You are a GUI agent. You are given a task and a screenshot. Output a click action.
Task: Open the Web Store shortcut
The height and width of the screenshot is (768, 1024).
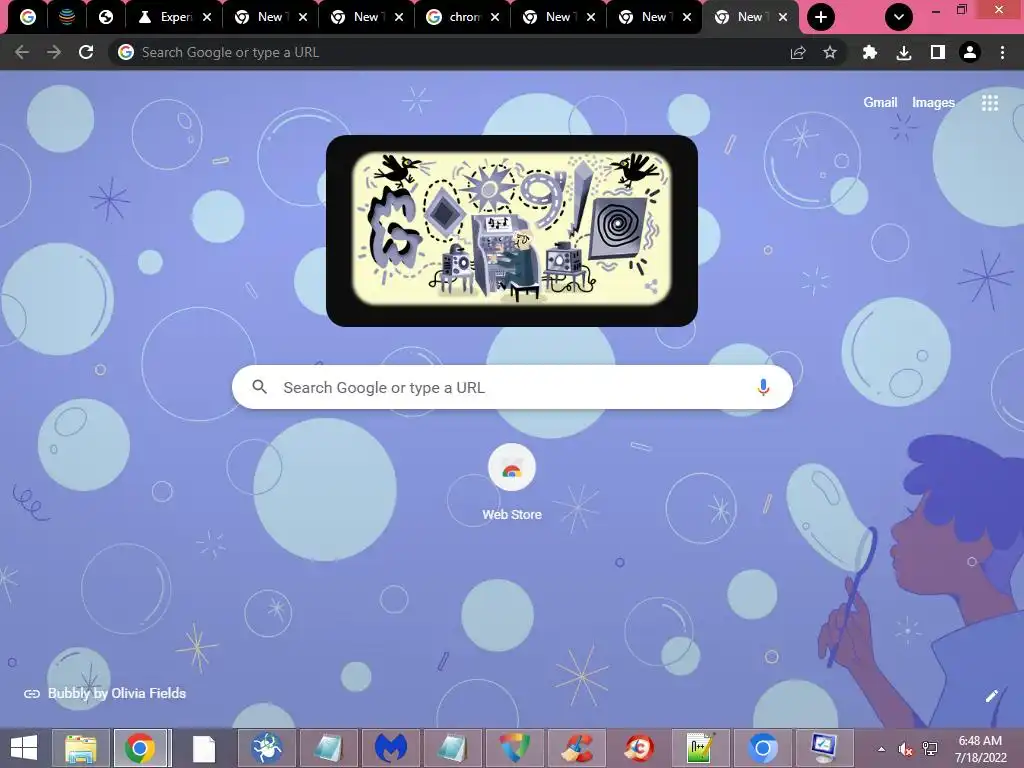tap(512, 482)
